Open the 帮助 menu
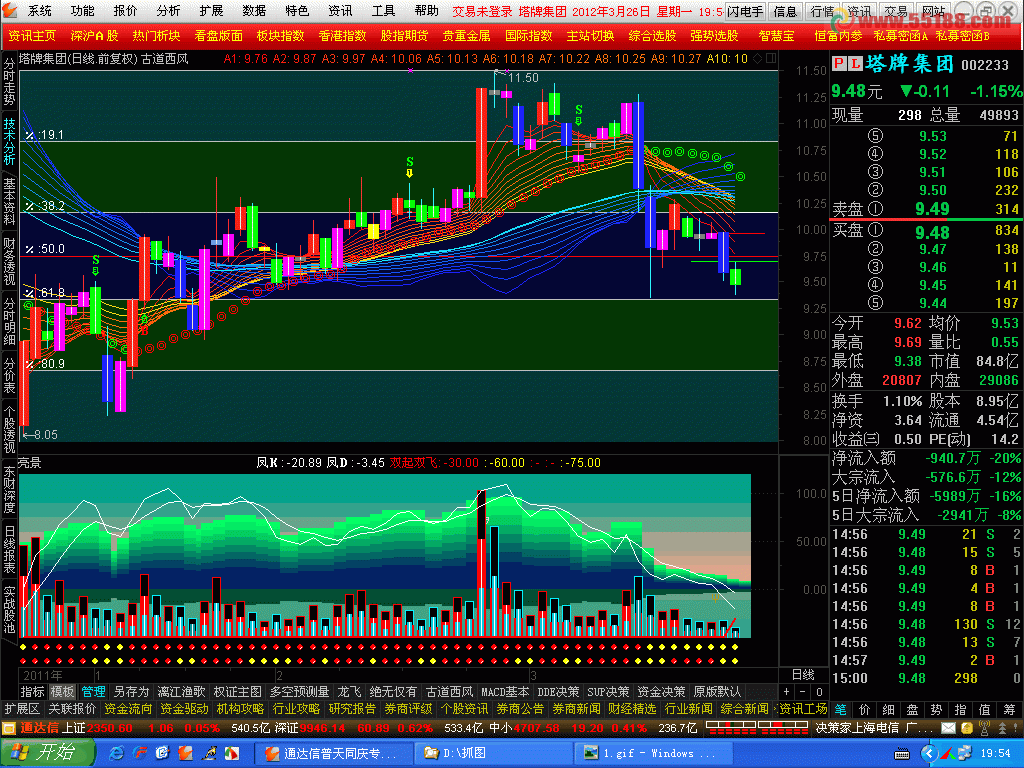 426,11
